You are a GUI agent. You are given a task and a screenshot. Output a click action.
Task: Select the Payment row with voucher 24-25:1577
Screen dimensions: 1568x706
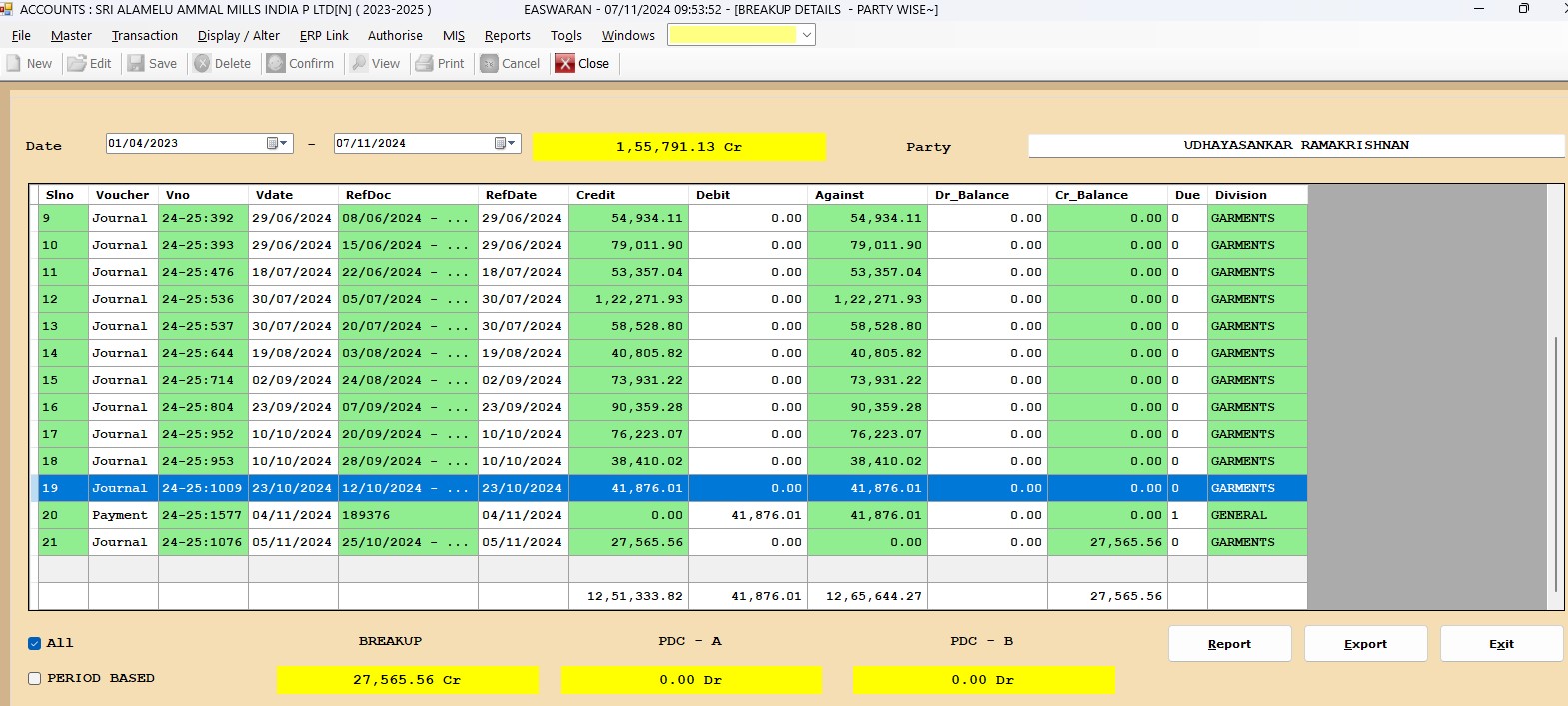(x=120, y=515)
